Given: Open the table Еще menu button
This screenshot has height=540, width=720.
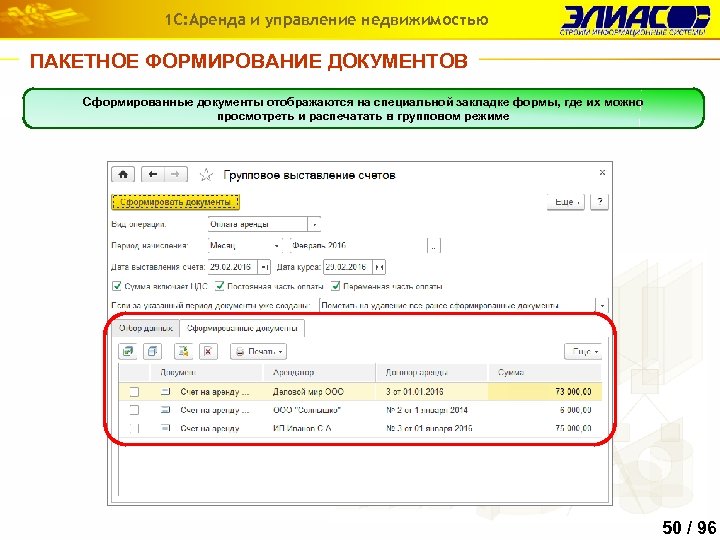Looking at the screenshot, I should (583, 352).
